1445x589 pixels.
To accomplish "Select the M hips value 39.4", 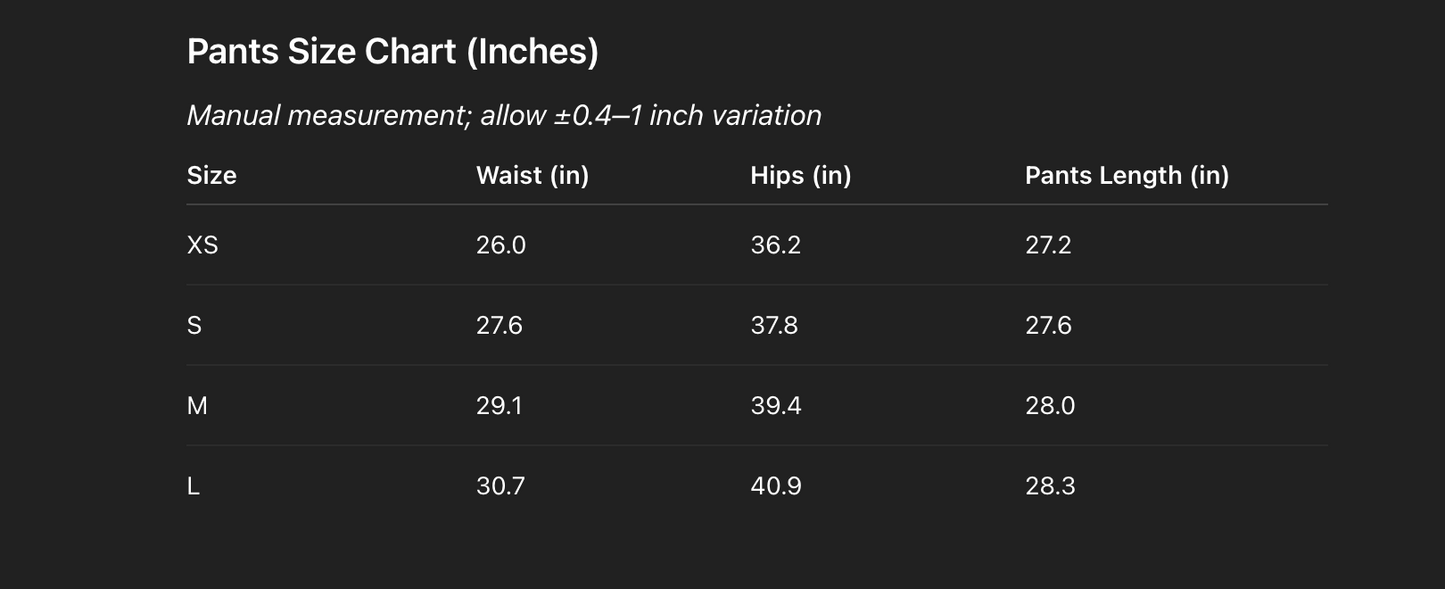I will pyautogui.click(x=775, y=405).
